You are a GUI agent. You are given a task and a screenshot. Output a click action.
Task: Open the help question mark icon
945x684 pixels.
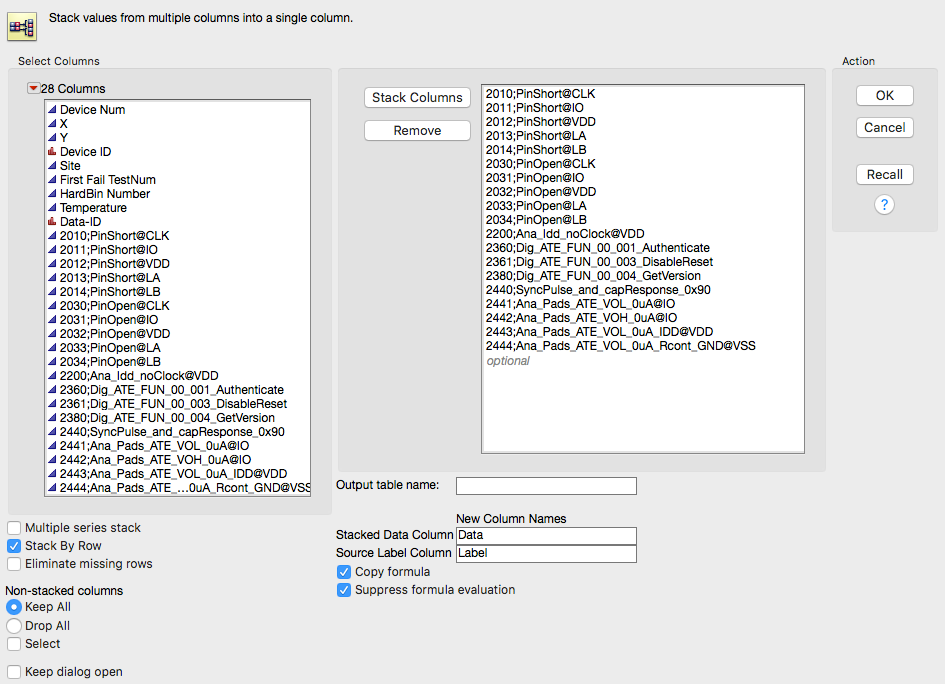[x=884, y=205]
